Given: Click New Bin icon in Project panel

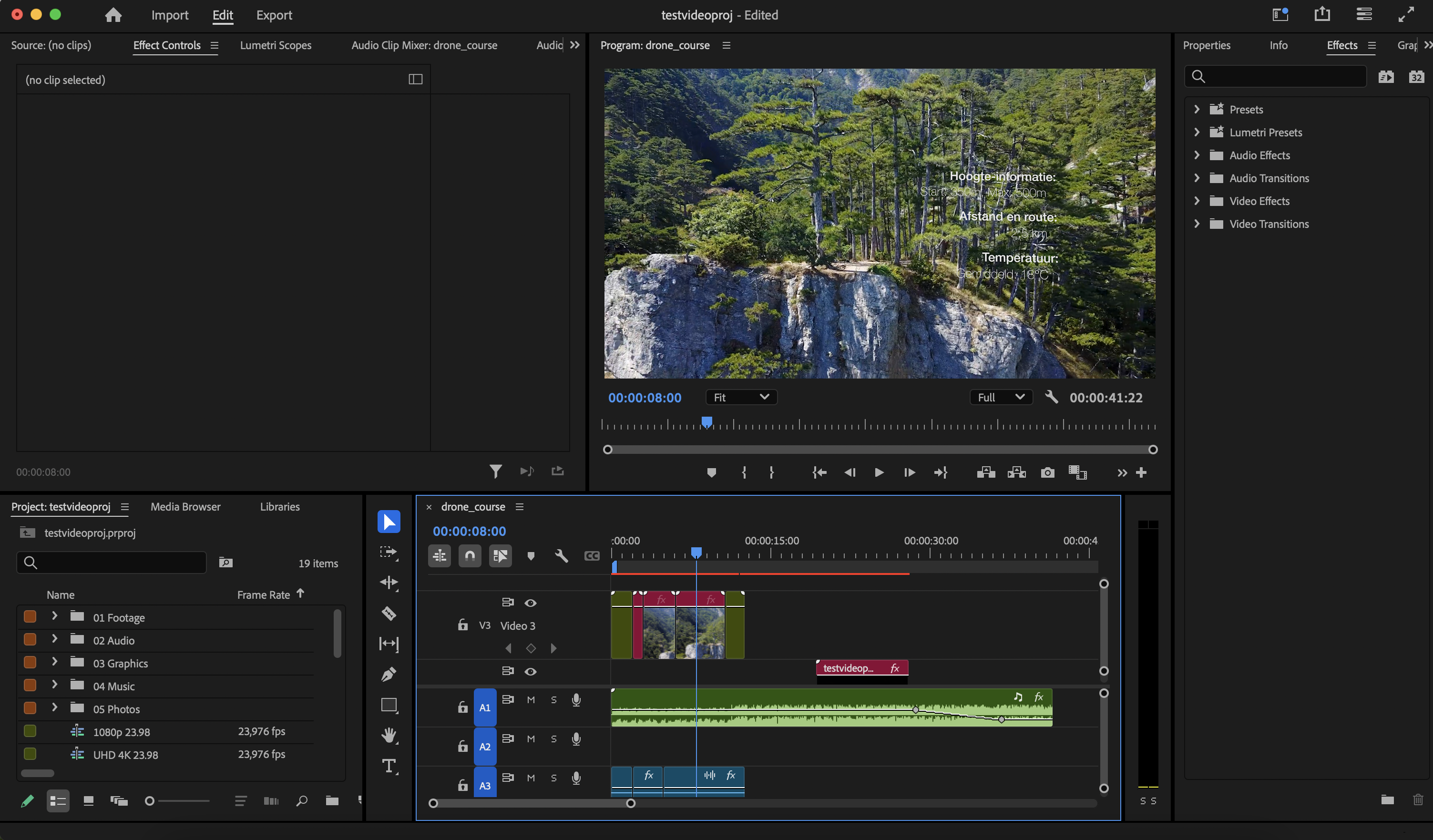Looking at the screenshot, I should (332, 801).
